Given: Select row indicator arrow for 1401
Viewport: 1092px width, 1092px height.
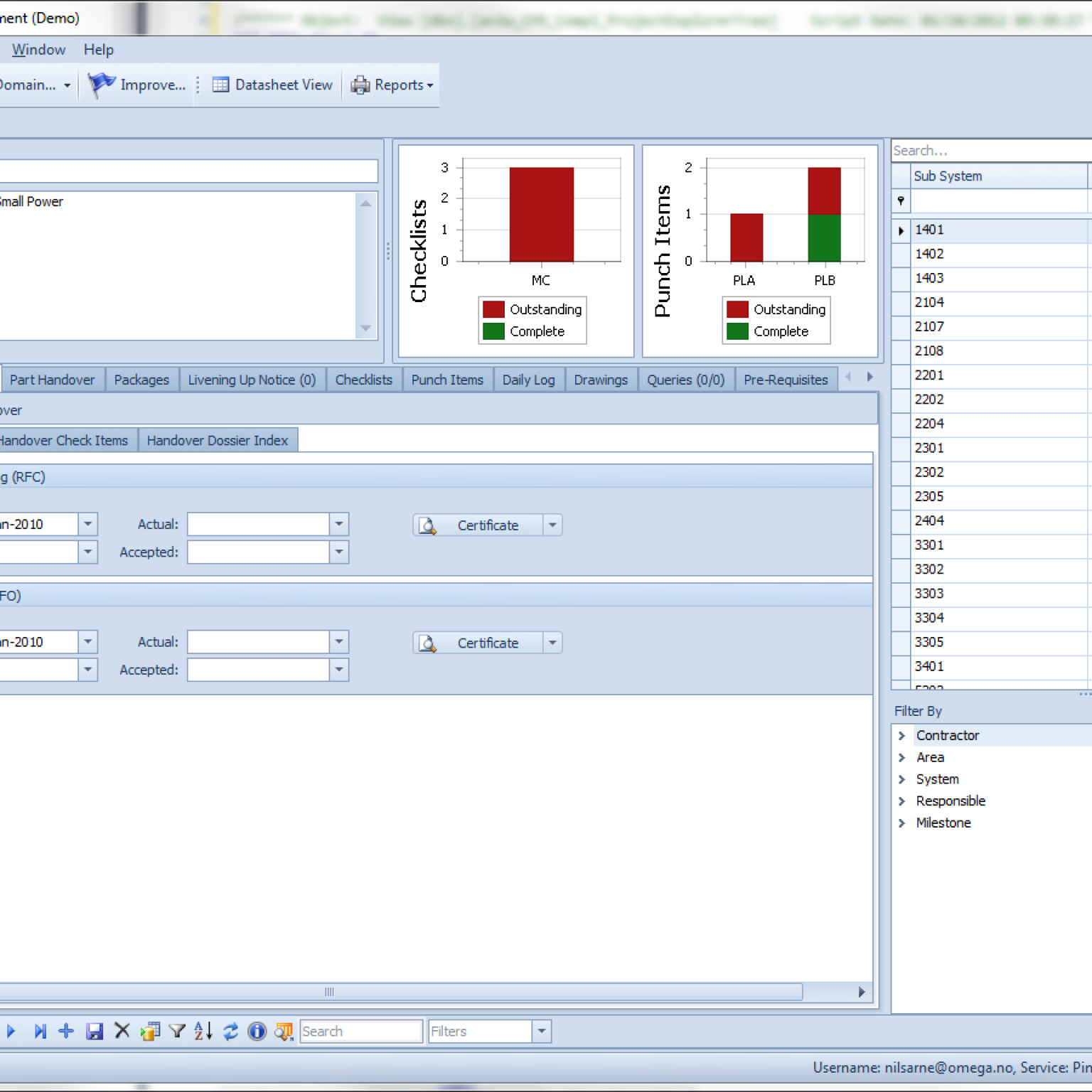Looking at the screenshot, I should tap(901, 230).
